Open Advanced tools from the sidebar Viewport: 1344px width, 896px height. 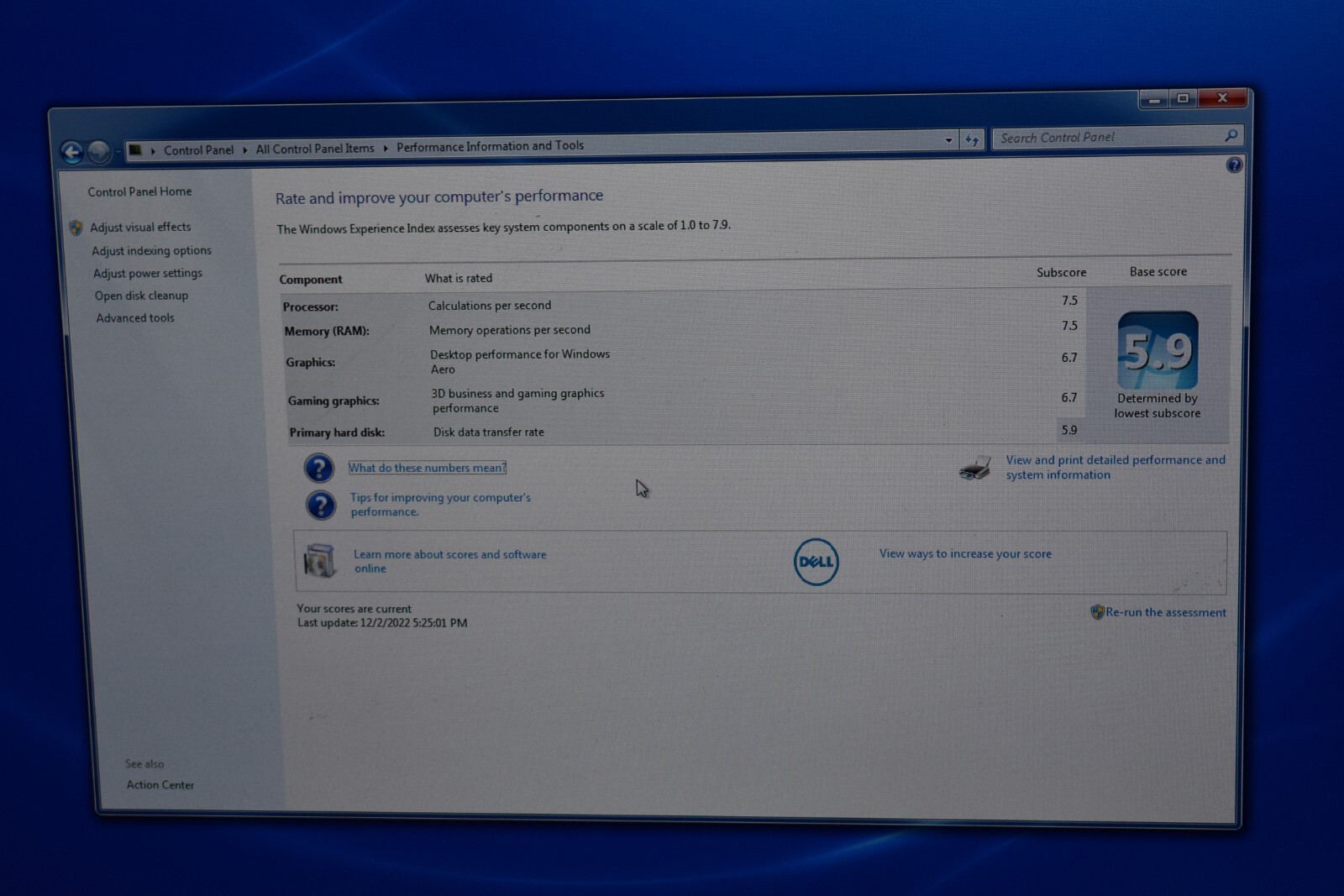(x=135, y=318)
